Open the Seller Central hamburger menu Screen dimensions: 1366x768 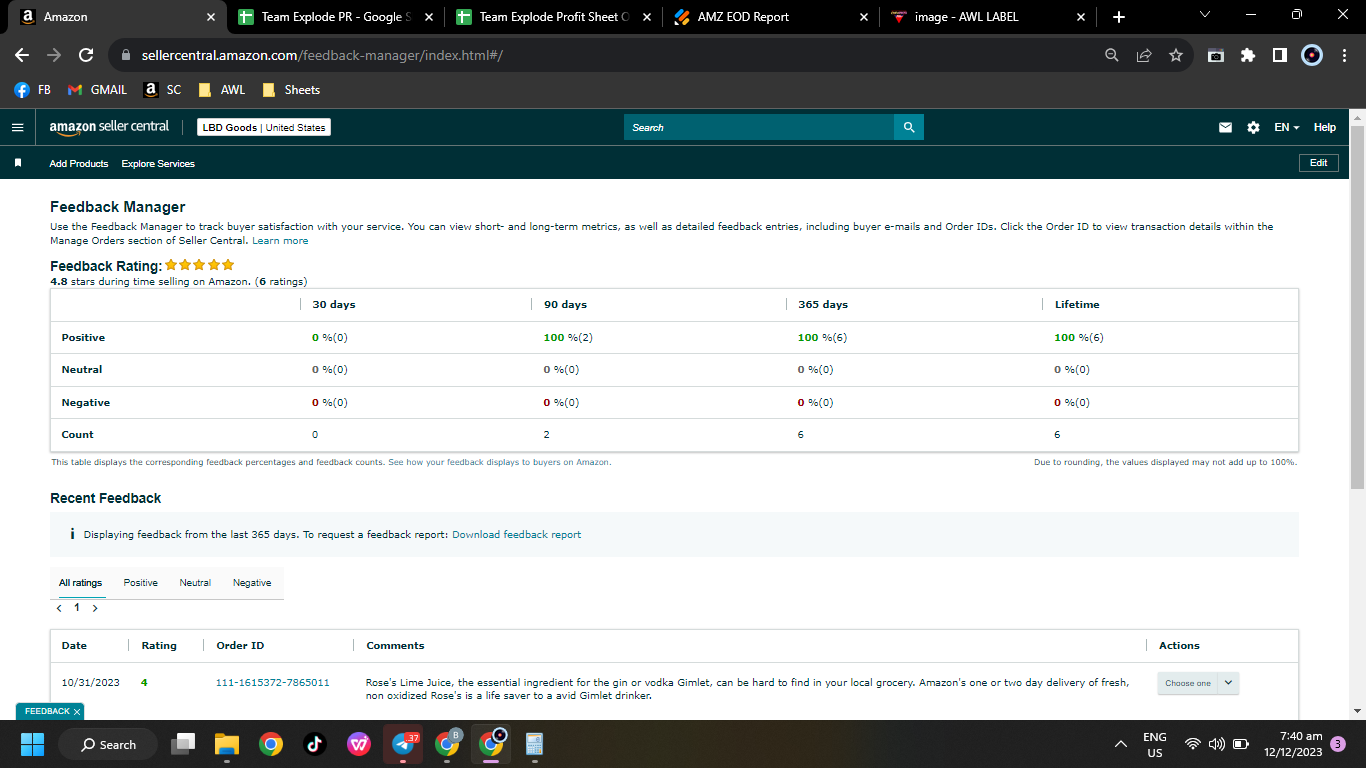[x=17, y=127]
